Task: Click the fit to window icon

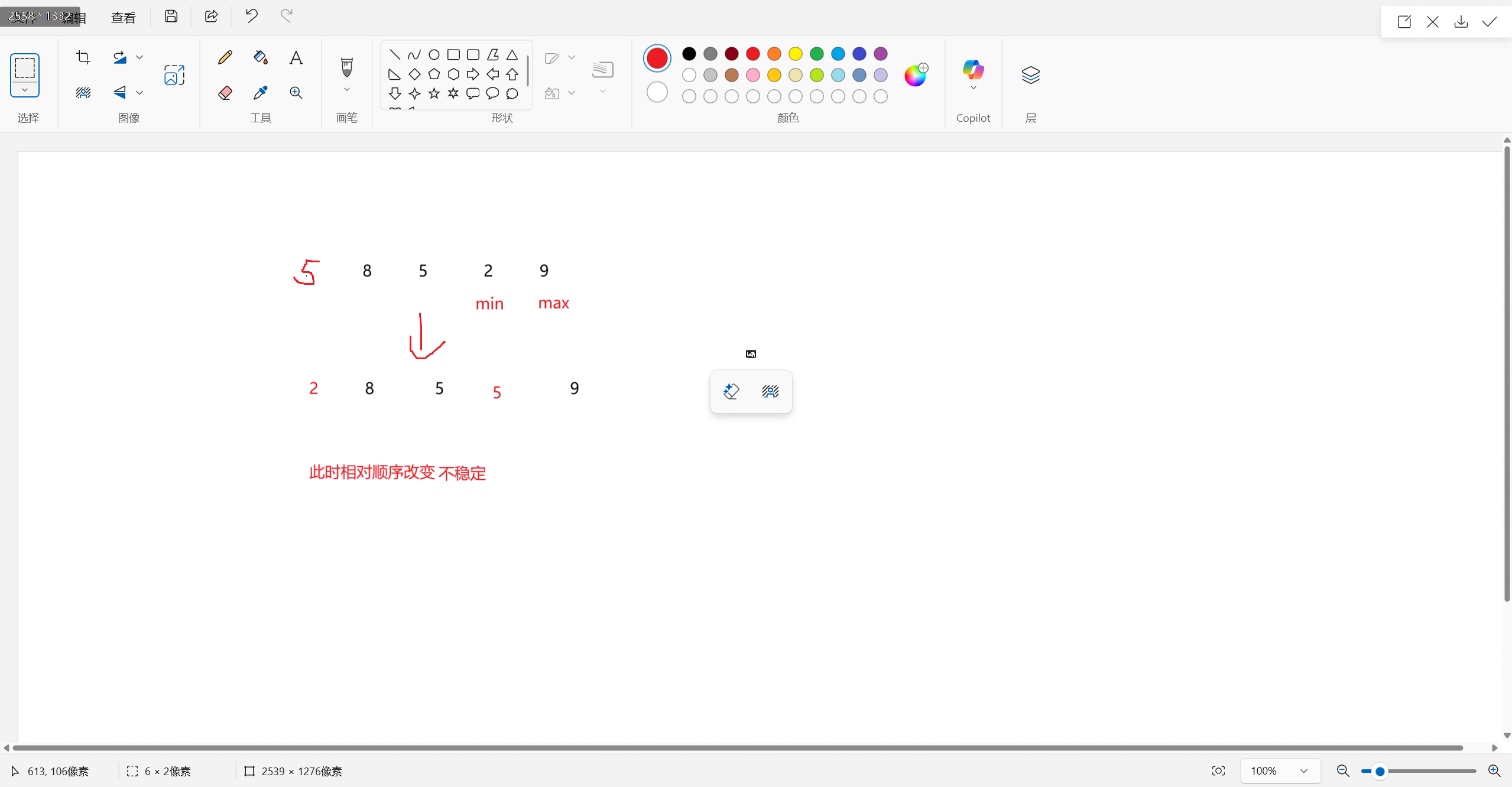Action: (1218, 770)
